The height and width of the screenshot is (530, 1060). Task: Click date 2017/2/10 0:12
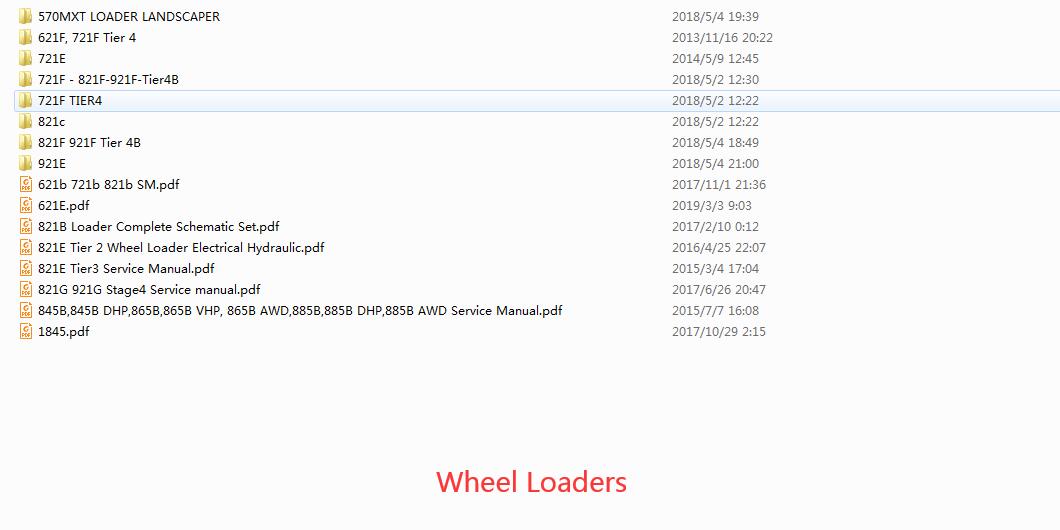tap(715, 226)
